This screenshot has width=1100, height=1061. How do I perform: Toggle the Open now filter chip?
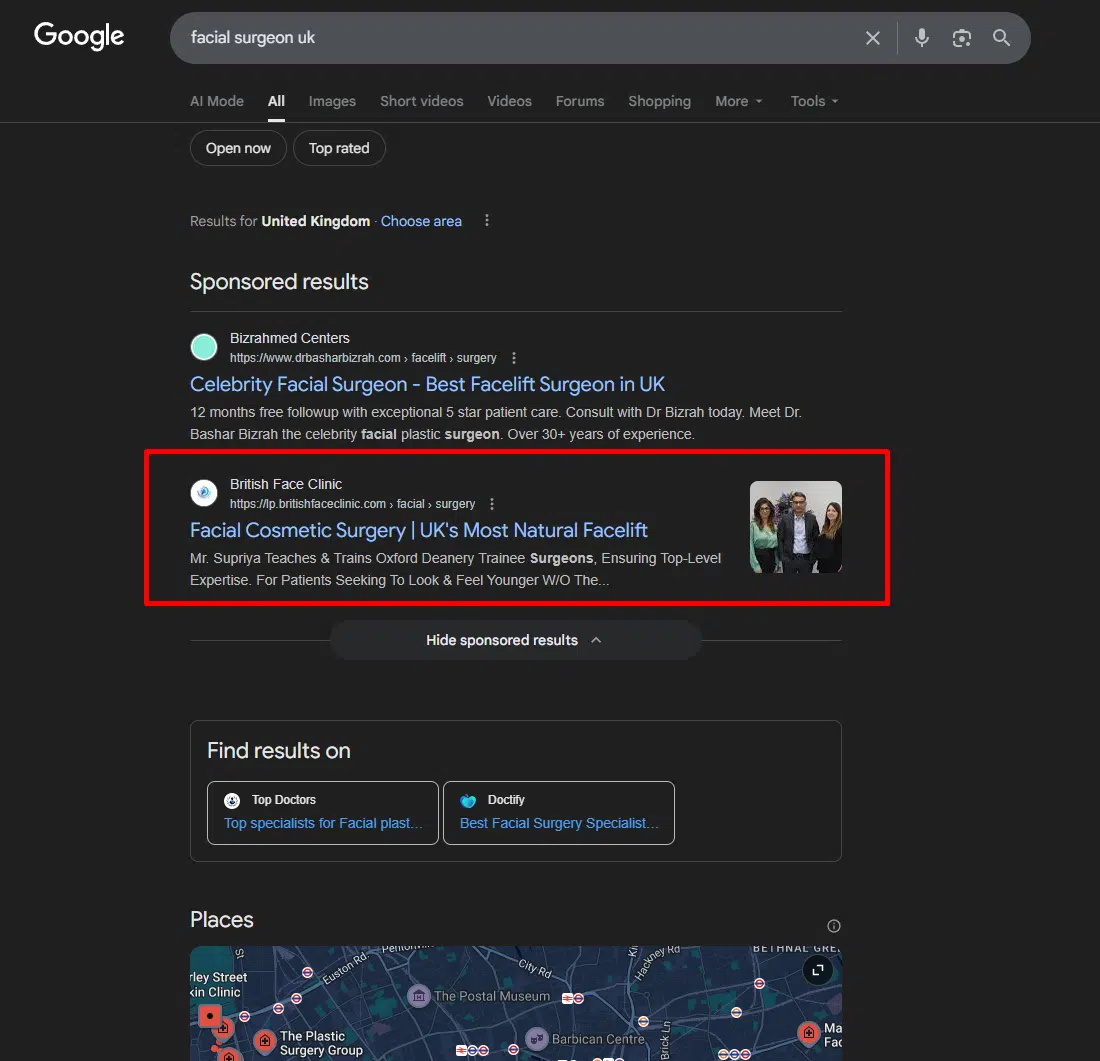pos(238,148)
